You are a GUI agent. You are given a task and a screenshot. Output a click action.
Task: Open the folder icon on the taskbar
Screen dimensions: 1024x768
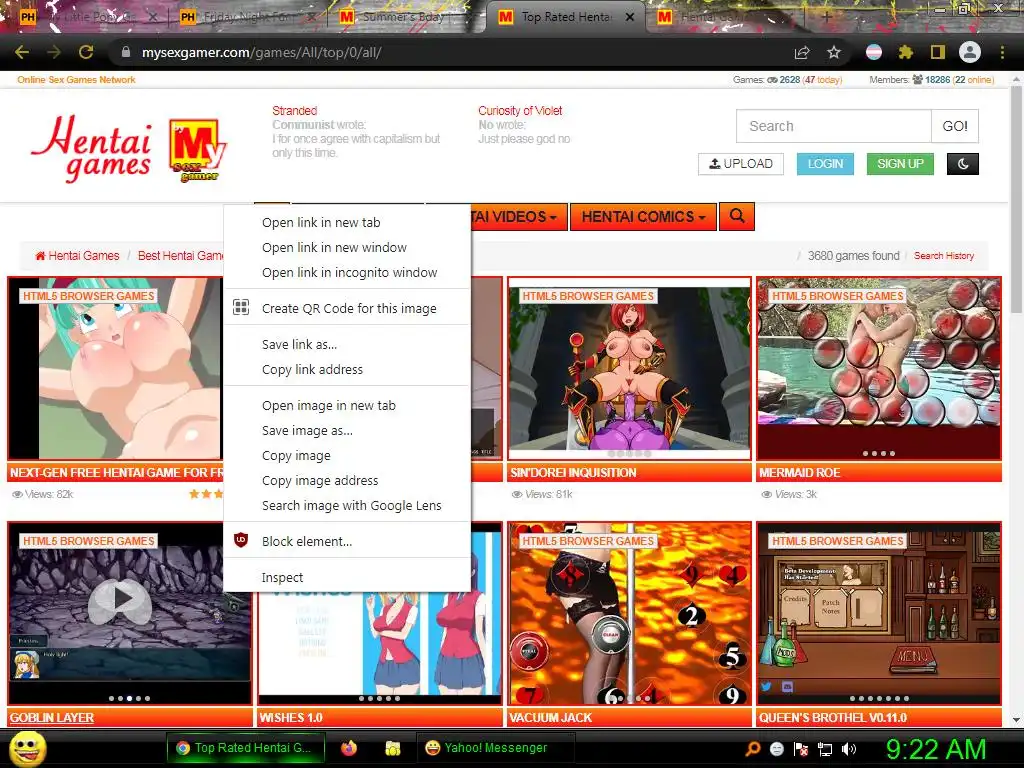pos(392,748)
